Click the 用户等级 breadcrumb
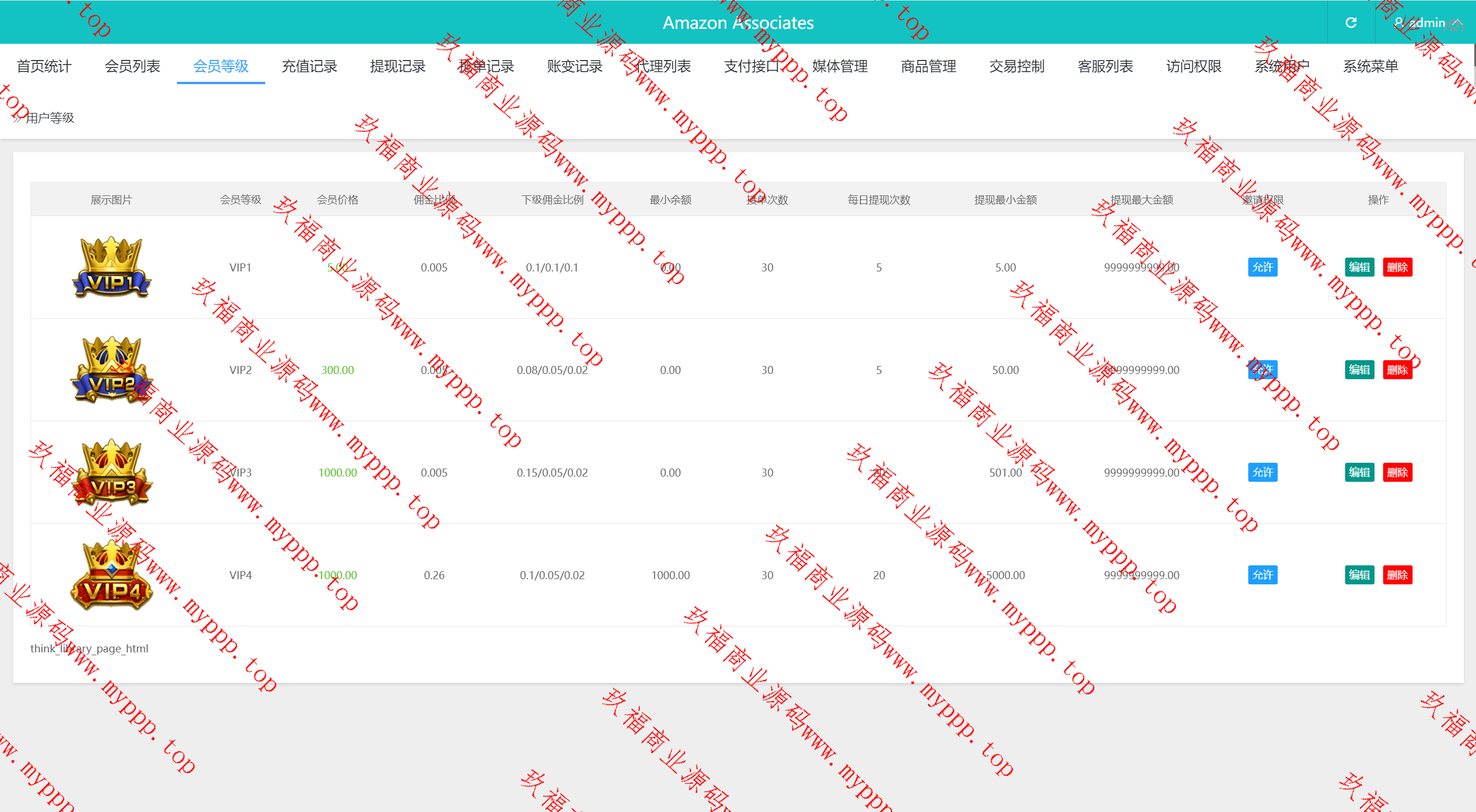The height and width of the screenshot is (812, 1476). point(50,118)
